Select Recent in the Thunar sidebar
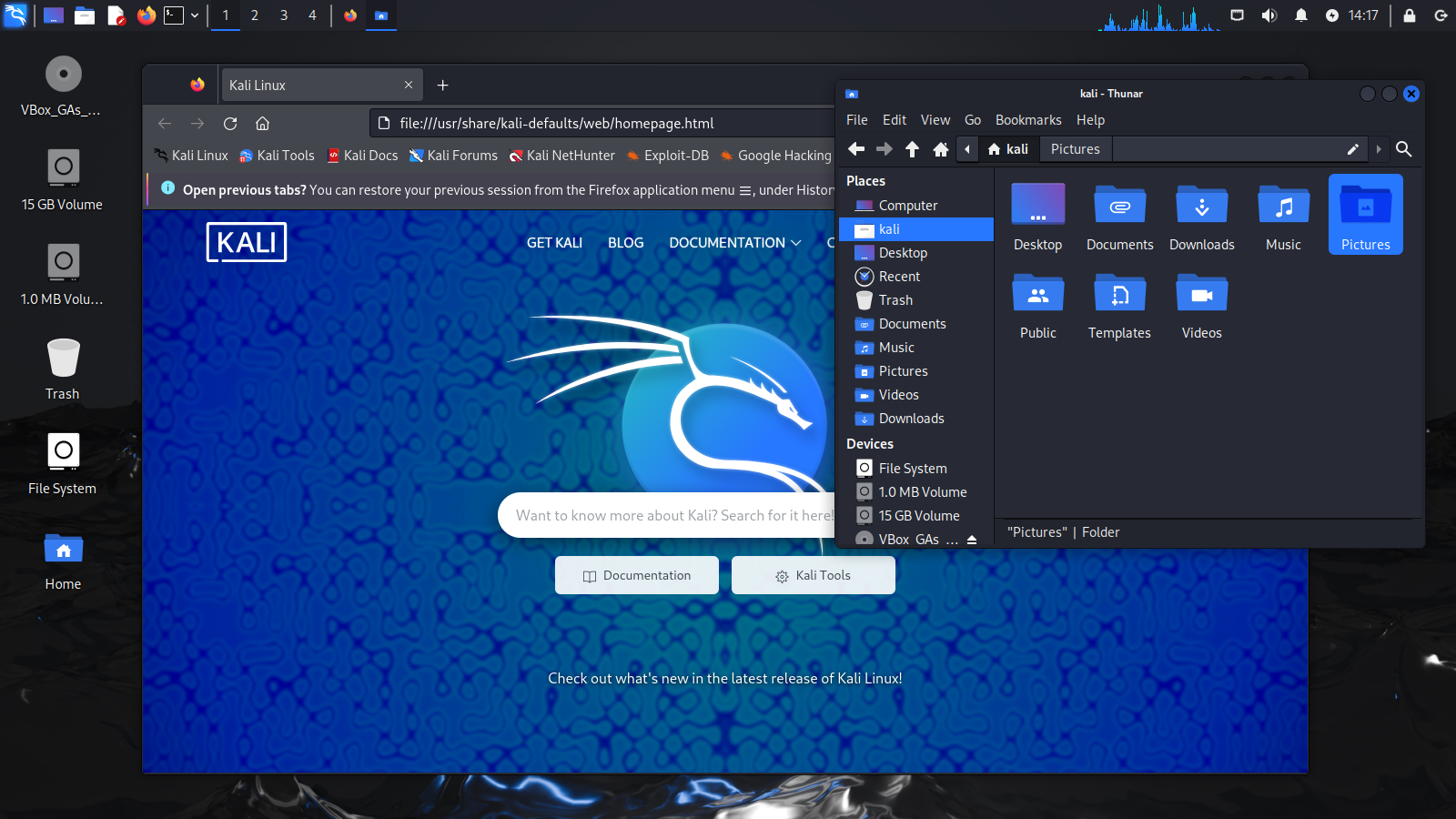Image resolution: width=1456 pixels, height=819 pixels. tap(916, 277)
